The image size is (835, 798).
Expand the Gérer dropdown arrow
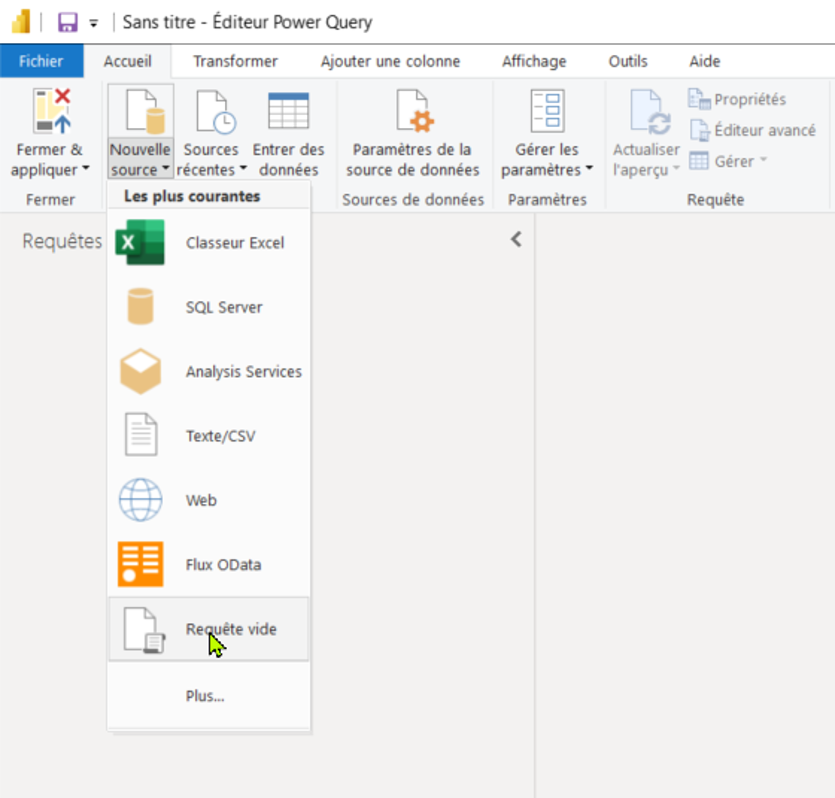(x=763, y=159)
